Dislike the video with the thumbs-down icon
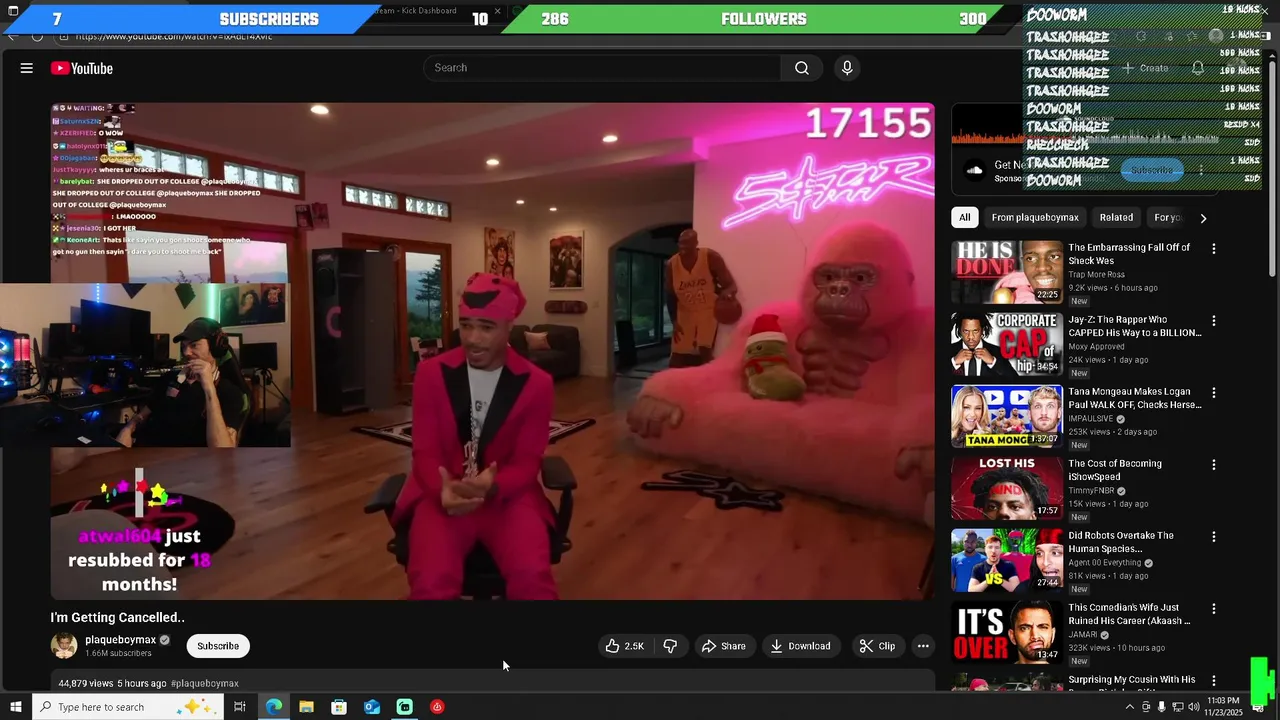 point(670,646)
